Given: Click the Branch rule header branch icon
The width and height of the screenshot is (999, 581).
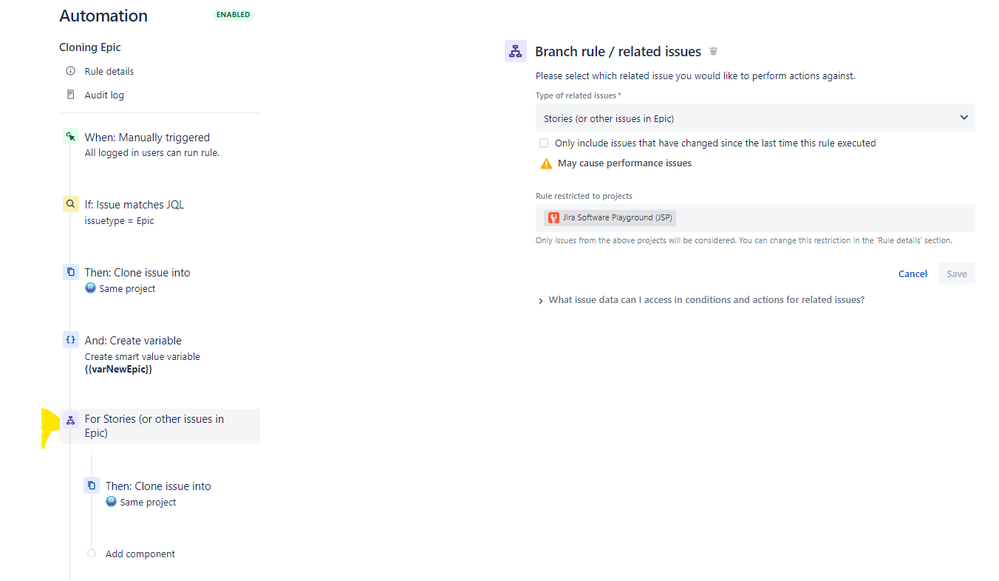Looking at the screenshot, I should (x=515, y=51).
